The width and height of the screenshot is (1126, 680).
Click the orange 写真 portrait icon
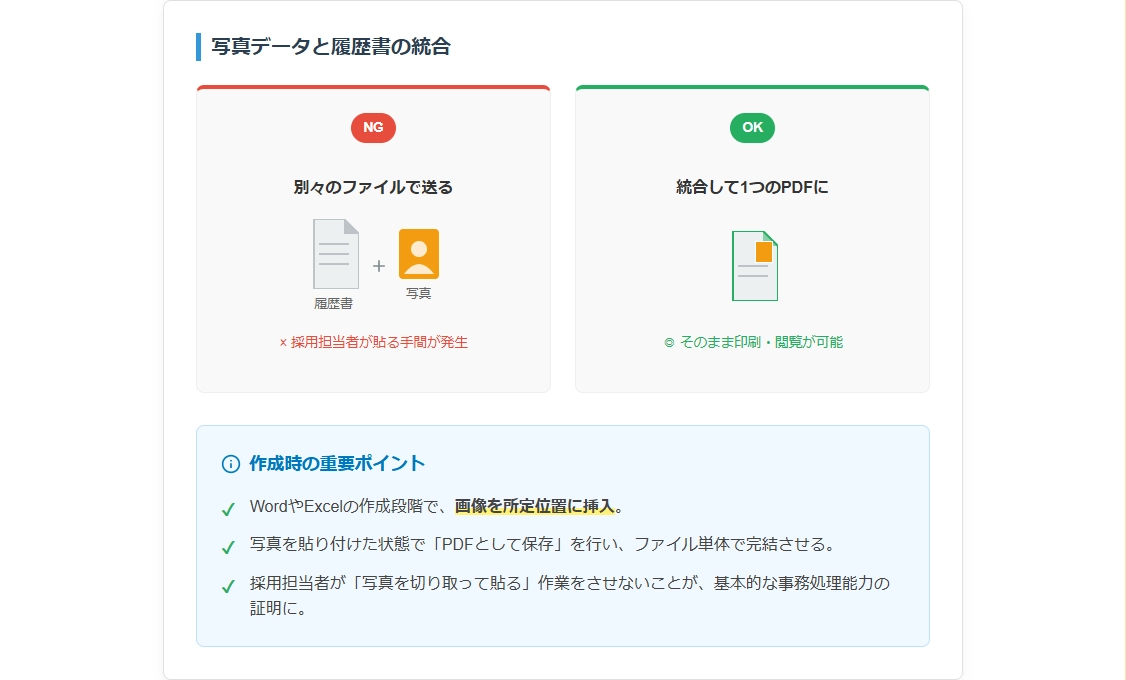click(419, 254)
